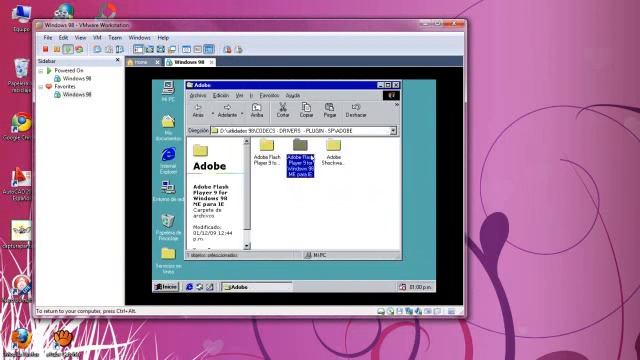Click the Revert to snapshot toolbar icon

pyautogui.click(x=109, y=49)
